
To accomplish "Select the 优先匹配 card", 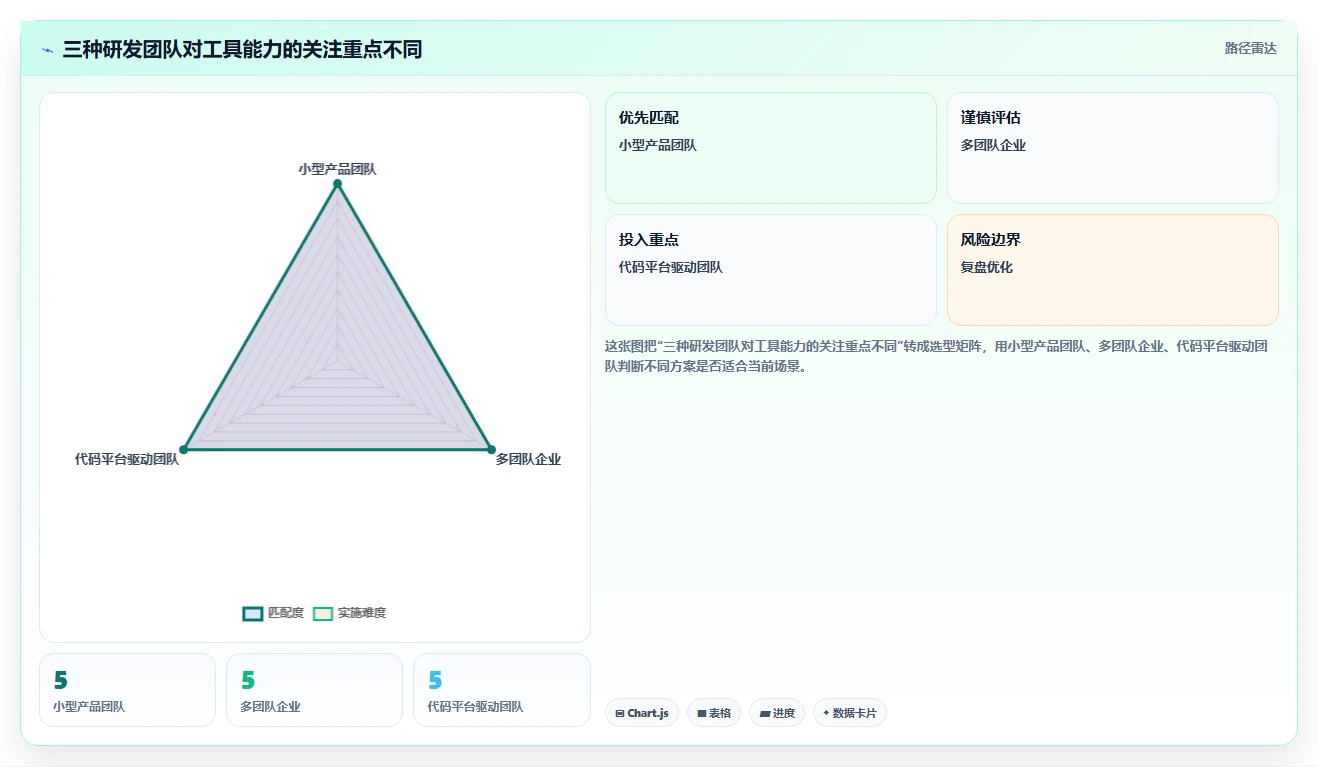I will coord(771,148).
